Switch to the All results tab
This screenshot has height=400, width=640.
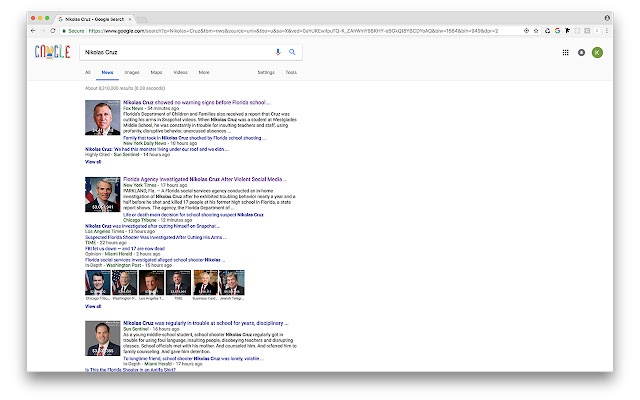[88, 72]
